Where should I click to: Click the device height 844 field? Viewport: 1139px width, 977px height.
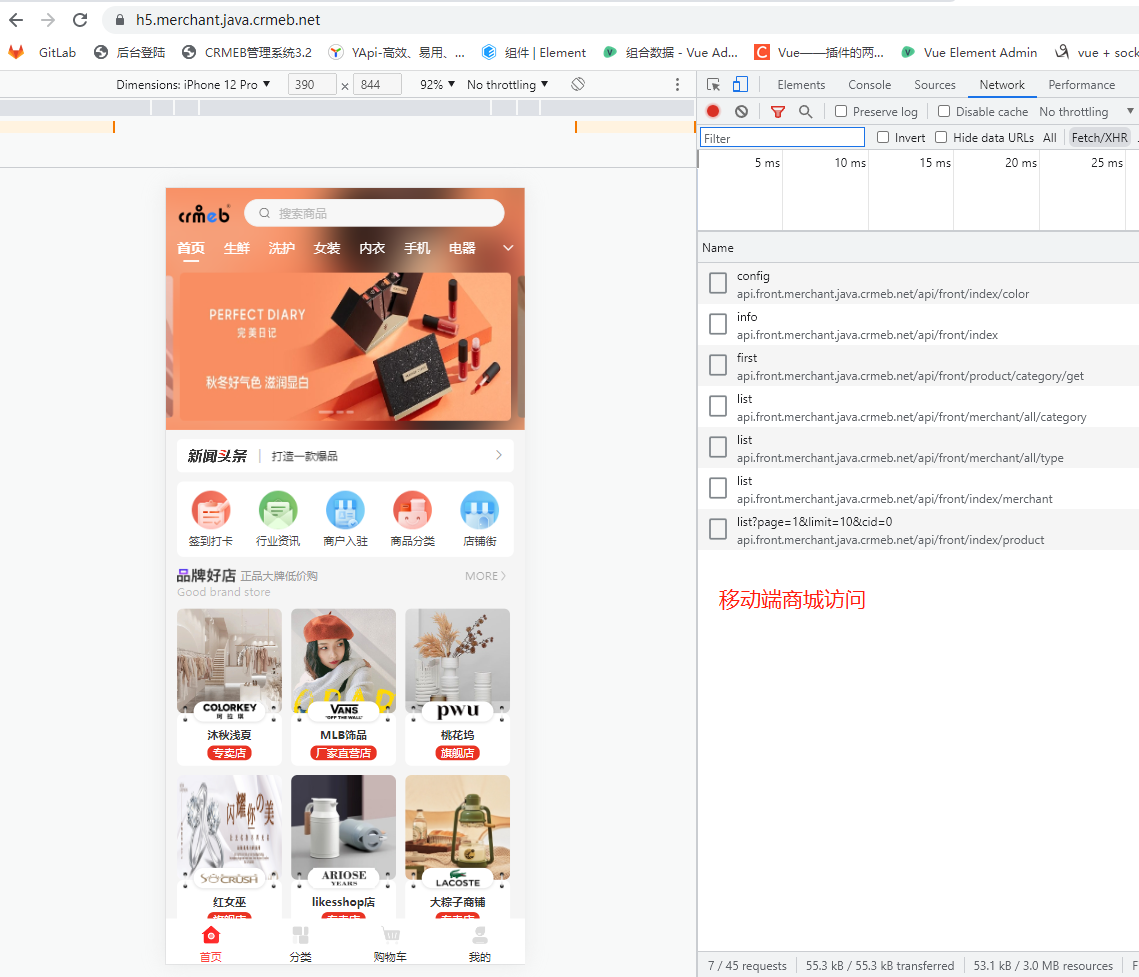pyautogui.click(x=378, y=84)
